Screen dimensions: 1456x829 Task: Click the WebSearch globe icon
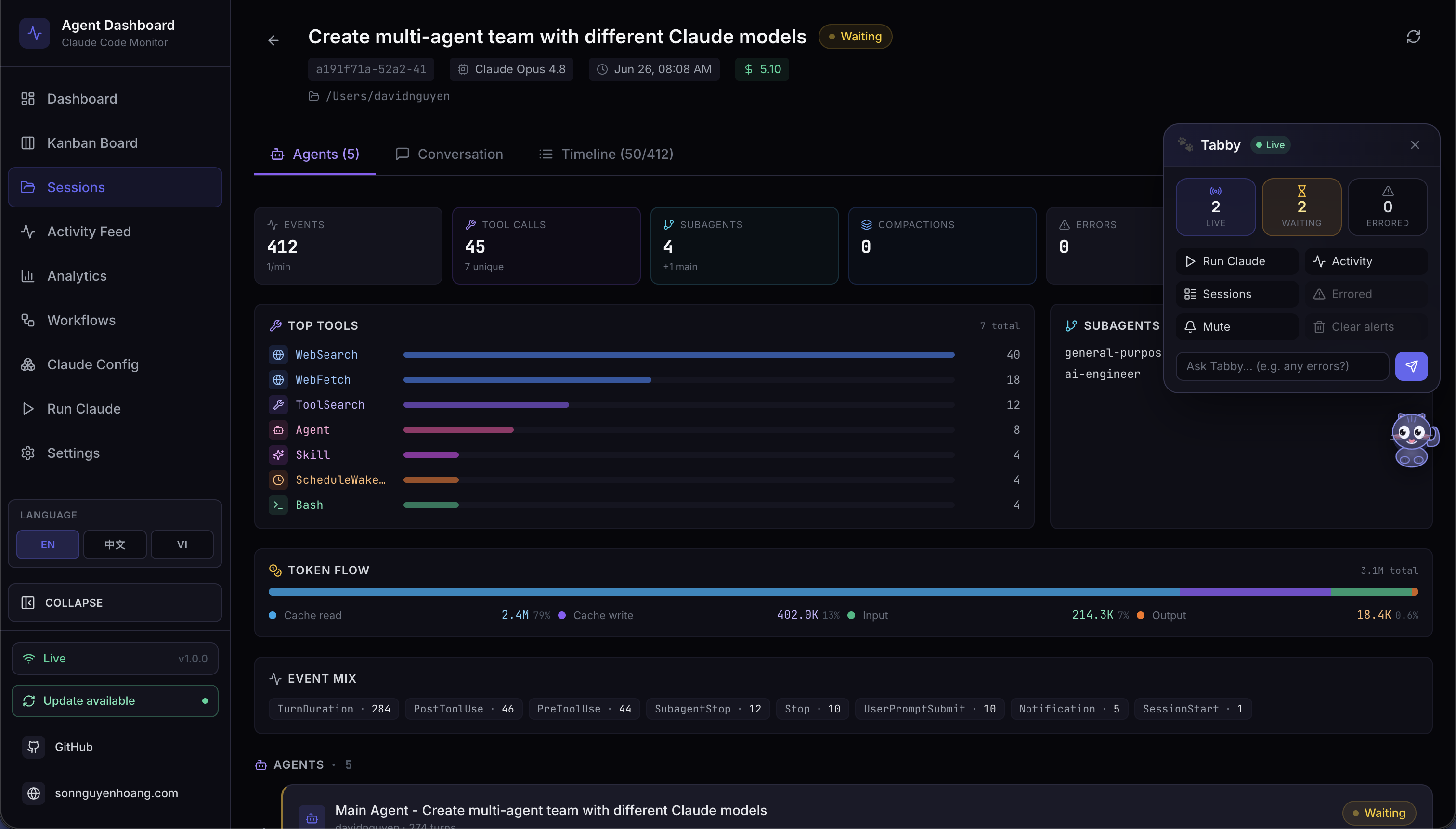[278, 355]
